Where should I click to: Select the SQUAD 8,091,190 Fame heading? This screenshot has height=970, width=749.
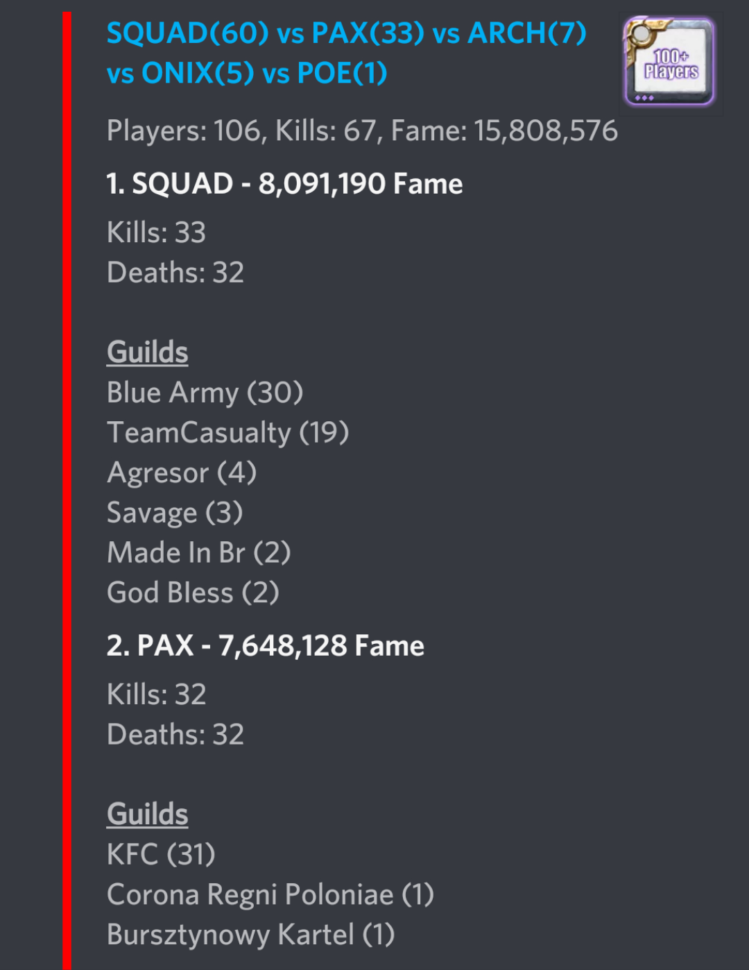click(x=284, y=184)
